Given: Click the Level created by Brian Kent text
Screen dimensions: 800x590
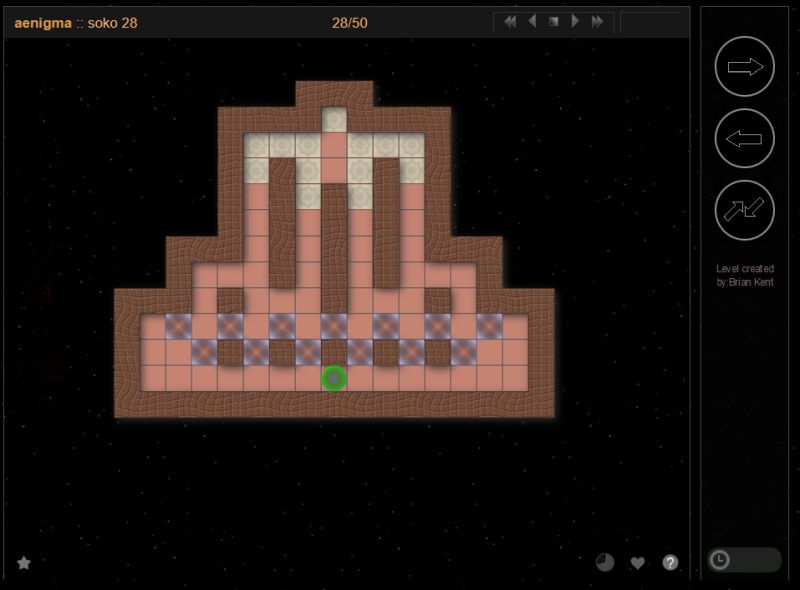Looking at the screenshot, I should (745, 275).
